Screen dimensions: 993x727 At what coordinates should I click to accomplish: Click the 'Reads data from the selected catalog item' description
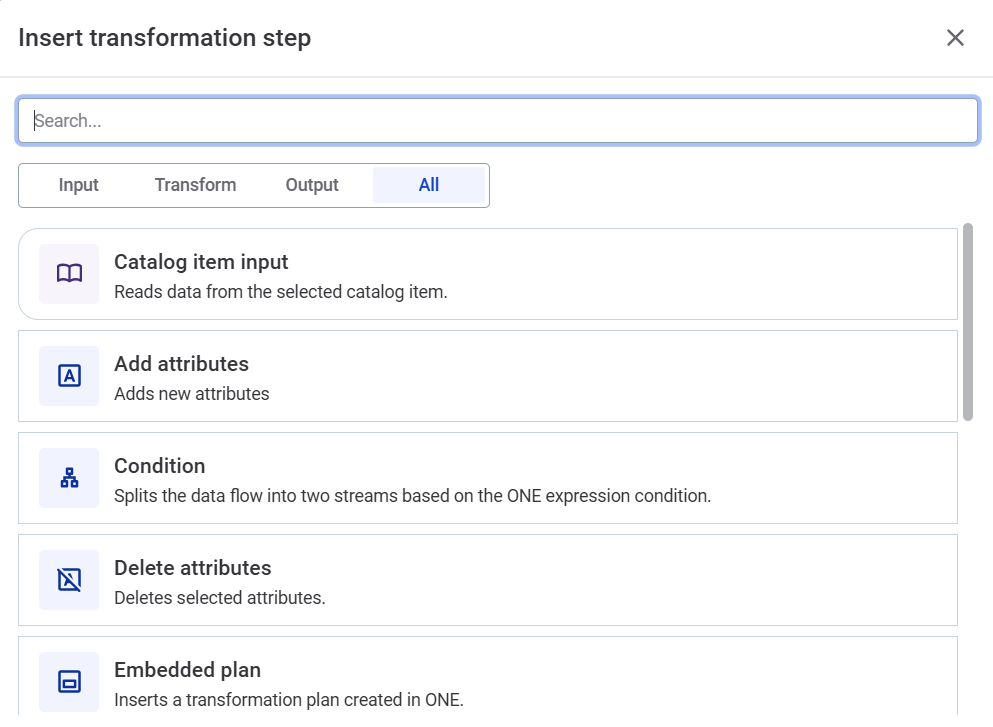pyautogui.click(x=281, y=293)
